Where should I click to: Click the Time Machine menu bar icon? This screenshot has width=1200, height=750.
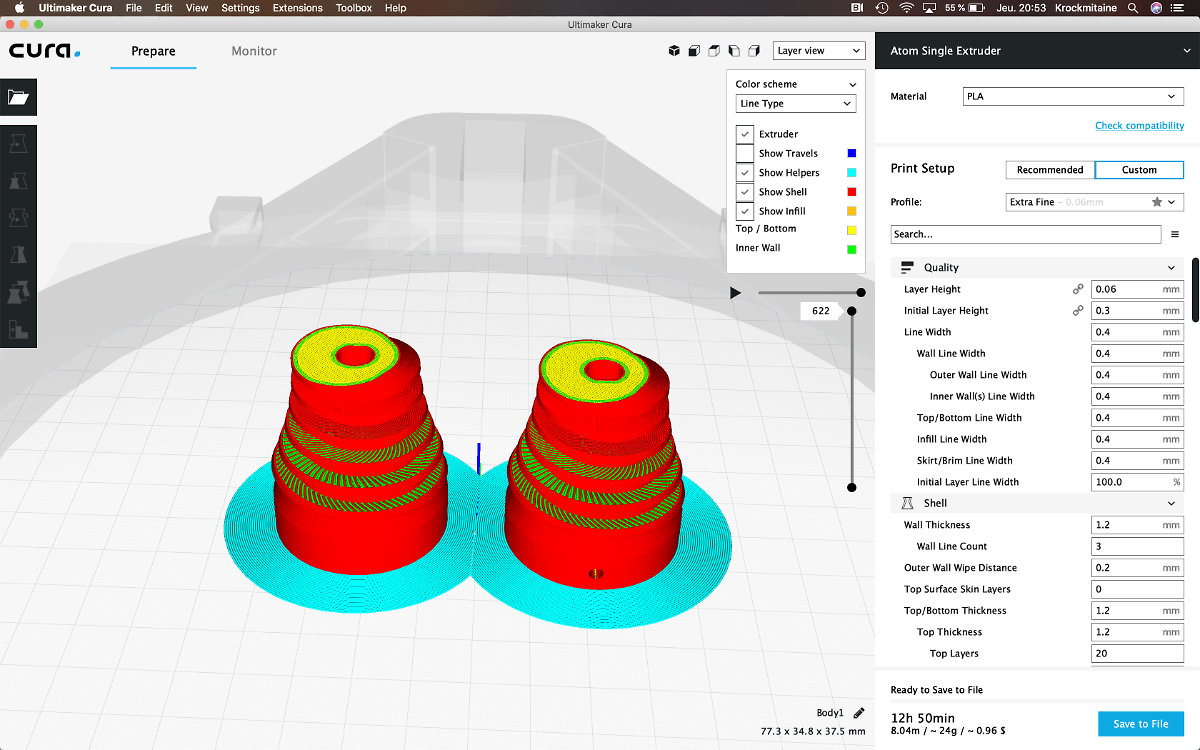(x=882, y=8)
